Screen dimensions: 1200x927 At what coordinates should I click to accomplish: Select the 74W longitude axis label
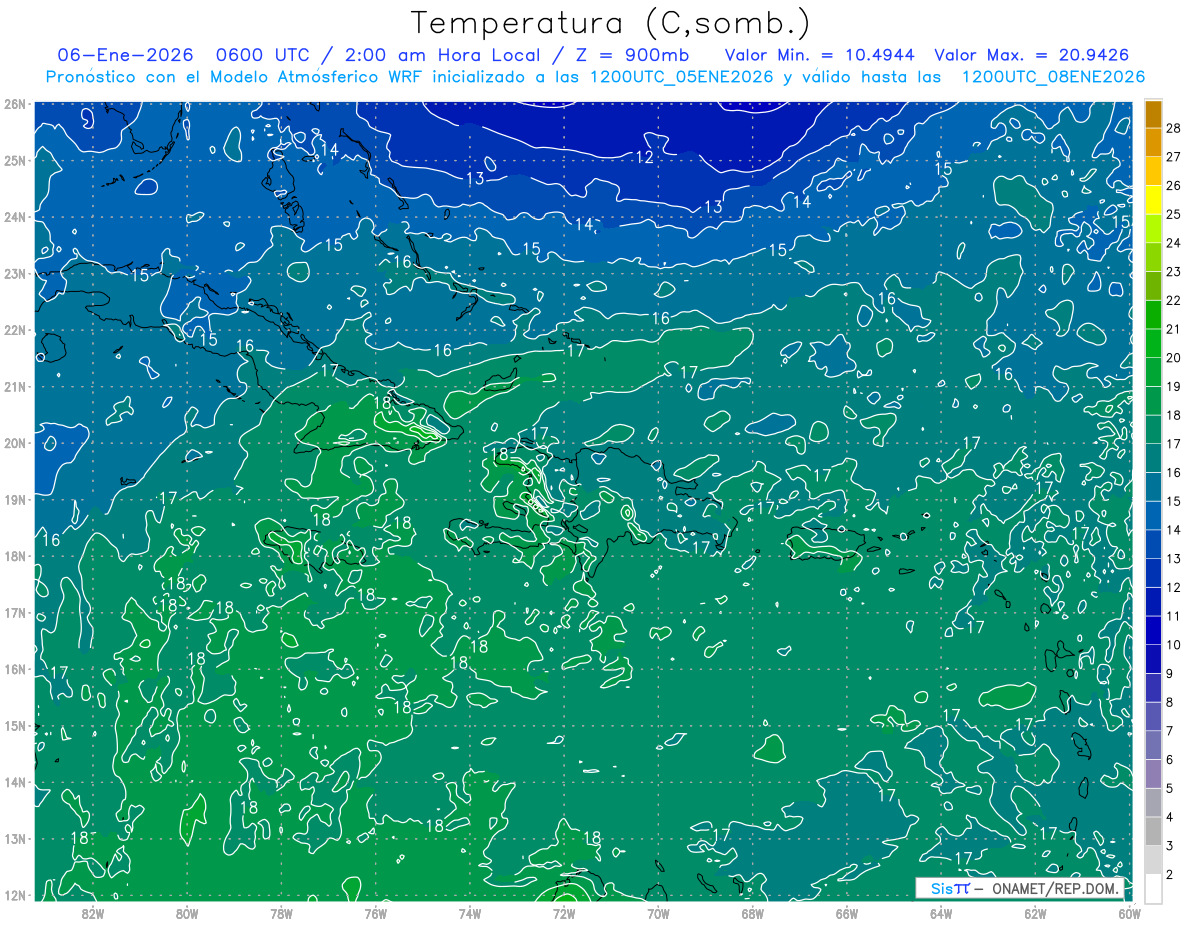pos(469,913)
